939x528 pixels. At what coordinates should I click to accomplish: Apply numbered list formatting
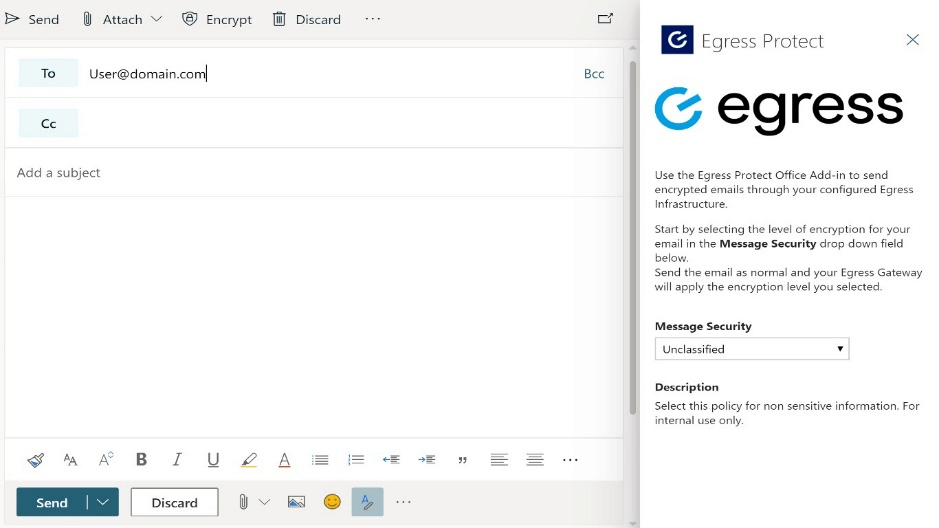[356, 460]
